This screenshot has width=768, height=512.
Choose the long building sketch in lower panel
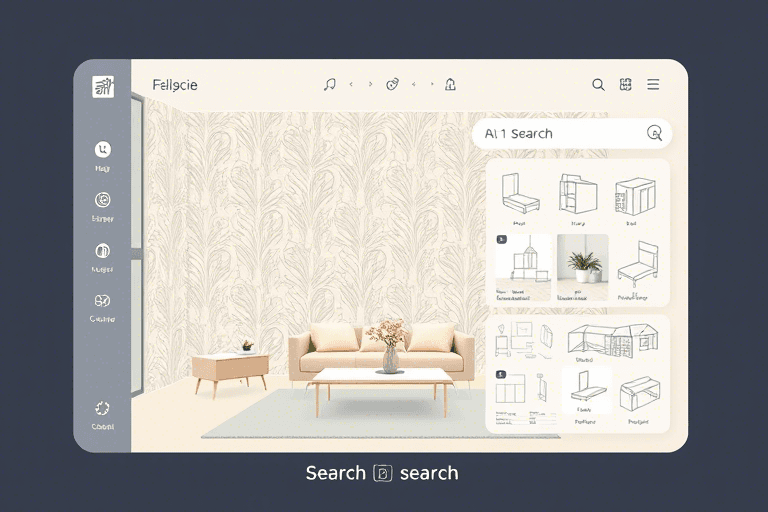coord(613,342)
